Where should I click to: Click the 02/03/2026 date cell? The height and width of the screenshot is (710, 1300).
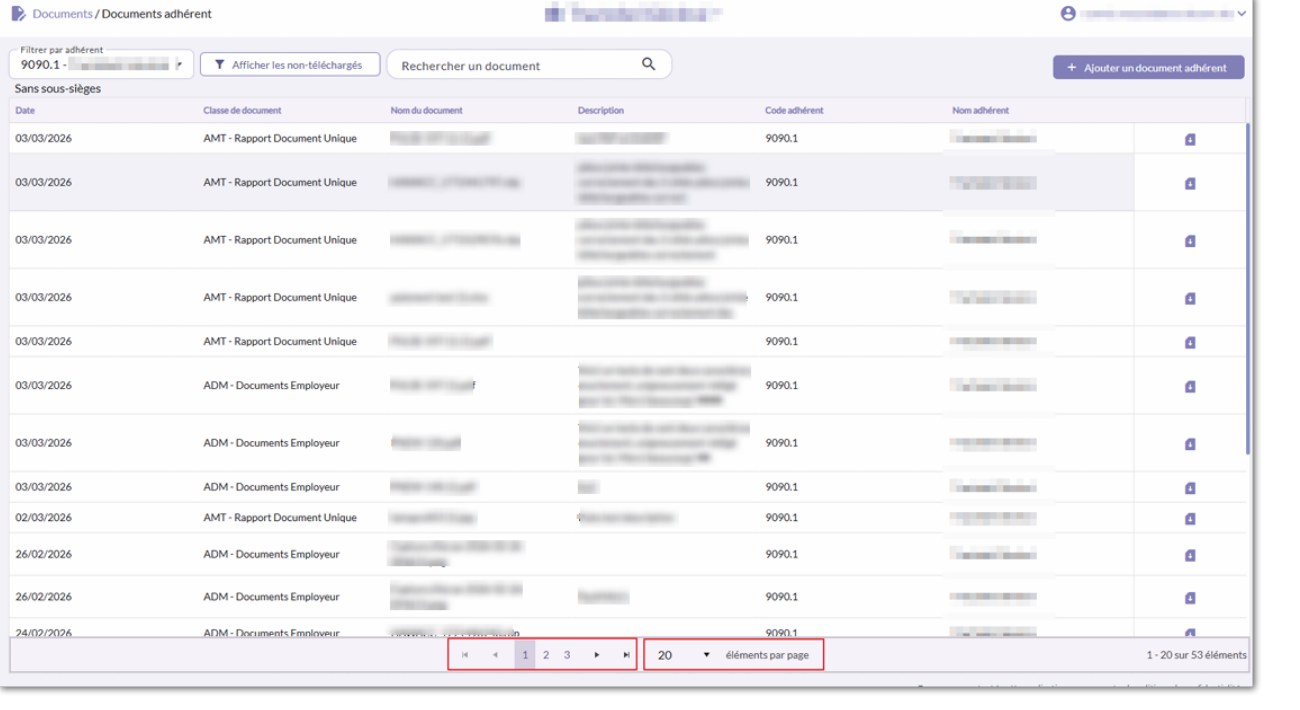pyautogui.click(x=43, y=518)
